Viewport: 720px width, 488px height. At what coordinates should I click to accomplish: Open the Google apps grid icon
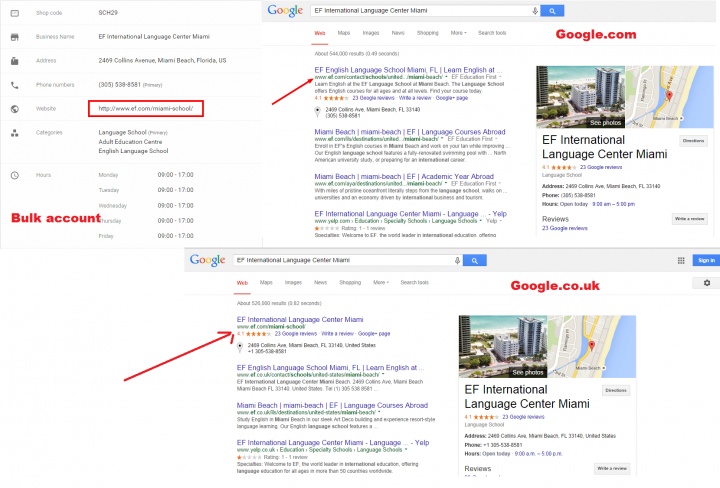pyautogui.click(x=681, y=260)
